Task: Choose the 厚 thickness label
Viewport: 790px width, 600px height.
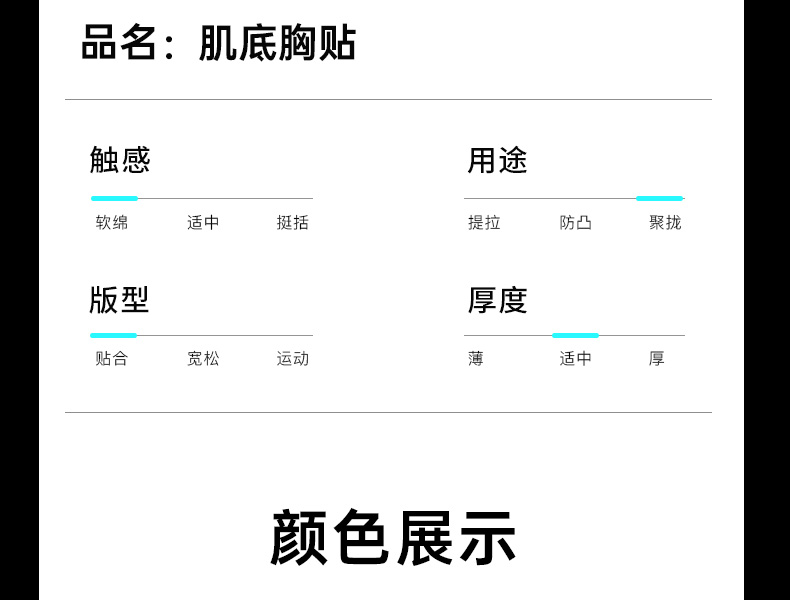Action: (x=656, y=358)
